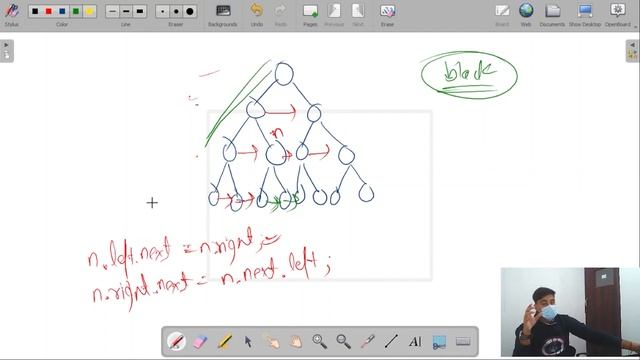Screen dimensions: 640x360
Task: Select the arrow Selector tool
Action: 248,341
